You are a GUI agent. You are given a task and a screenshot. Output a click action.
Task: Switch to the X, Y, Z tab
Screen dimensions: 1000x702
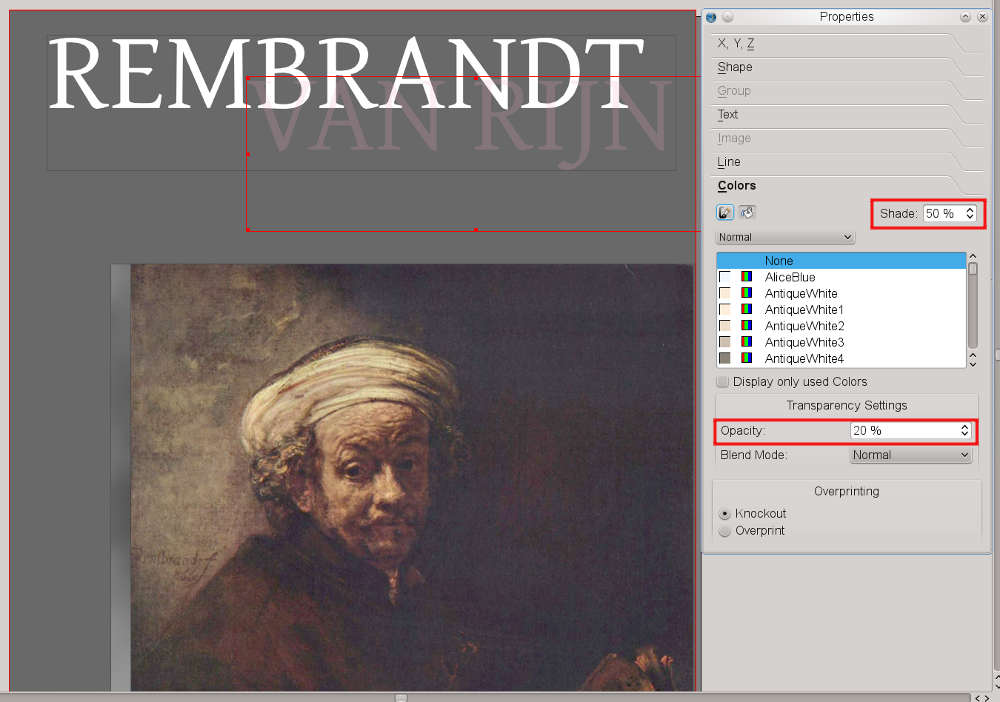click(736, 44)
